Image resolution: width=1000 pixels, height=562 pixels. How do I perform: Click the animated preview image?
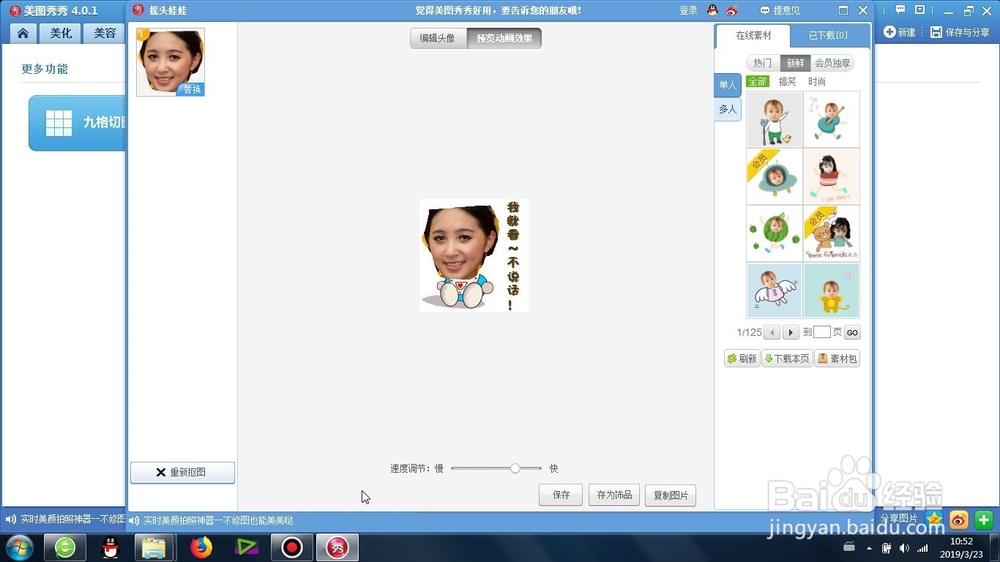(x=474, y=255)
